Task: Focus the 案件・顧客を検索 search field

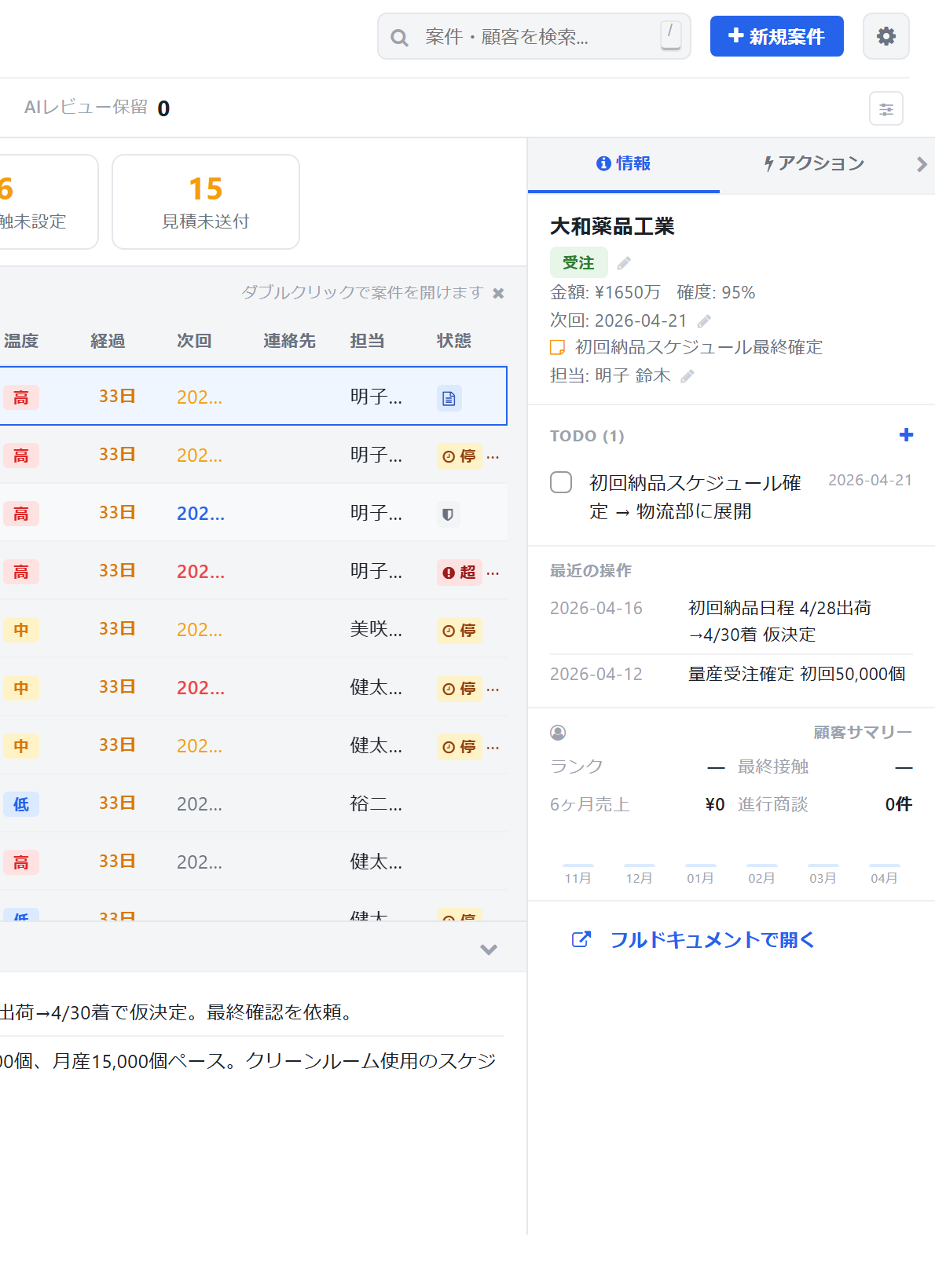Action: 533,37
